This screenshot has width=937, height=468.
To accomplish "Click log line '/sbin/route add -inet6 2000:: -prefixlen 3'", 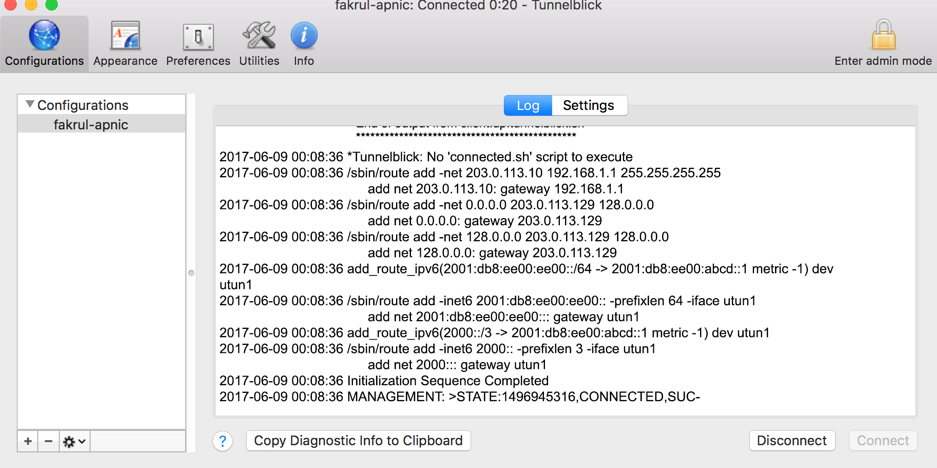I will tap(438, 348).
